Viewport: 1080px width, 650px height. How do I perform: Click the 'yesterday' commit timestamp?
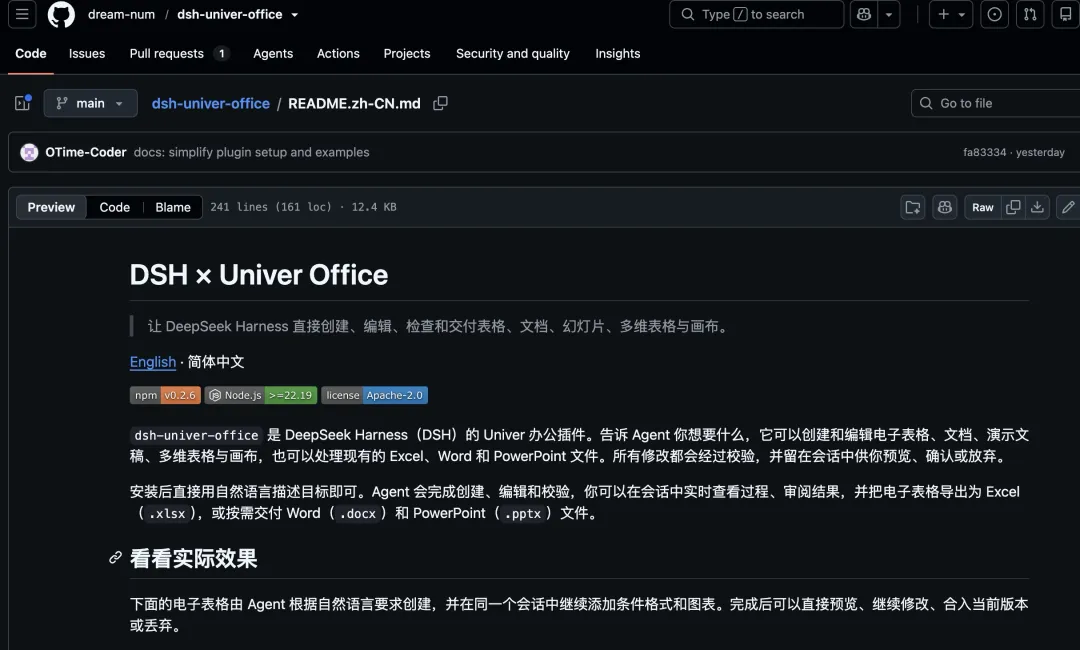(1040, 152)
